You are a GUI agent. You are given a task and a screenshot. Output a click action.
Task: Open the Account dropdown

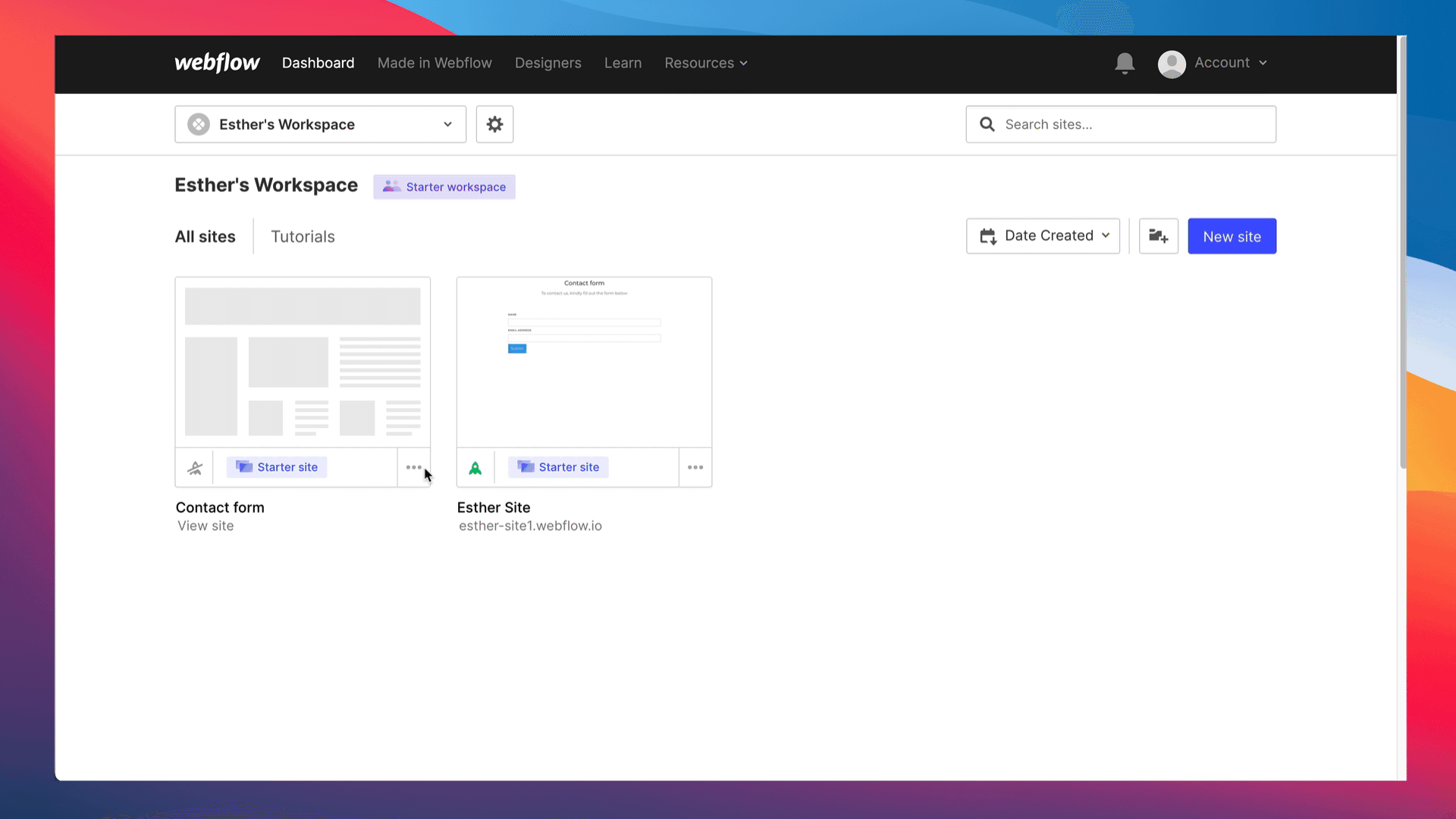[x=1230, y=63]
